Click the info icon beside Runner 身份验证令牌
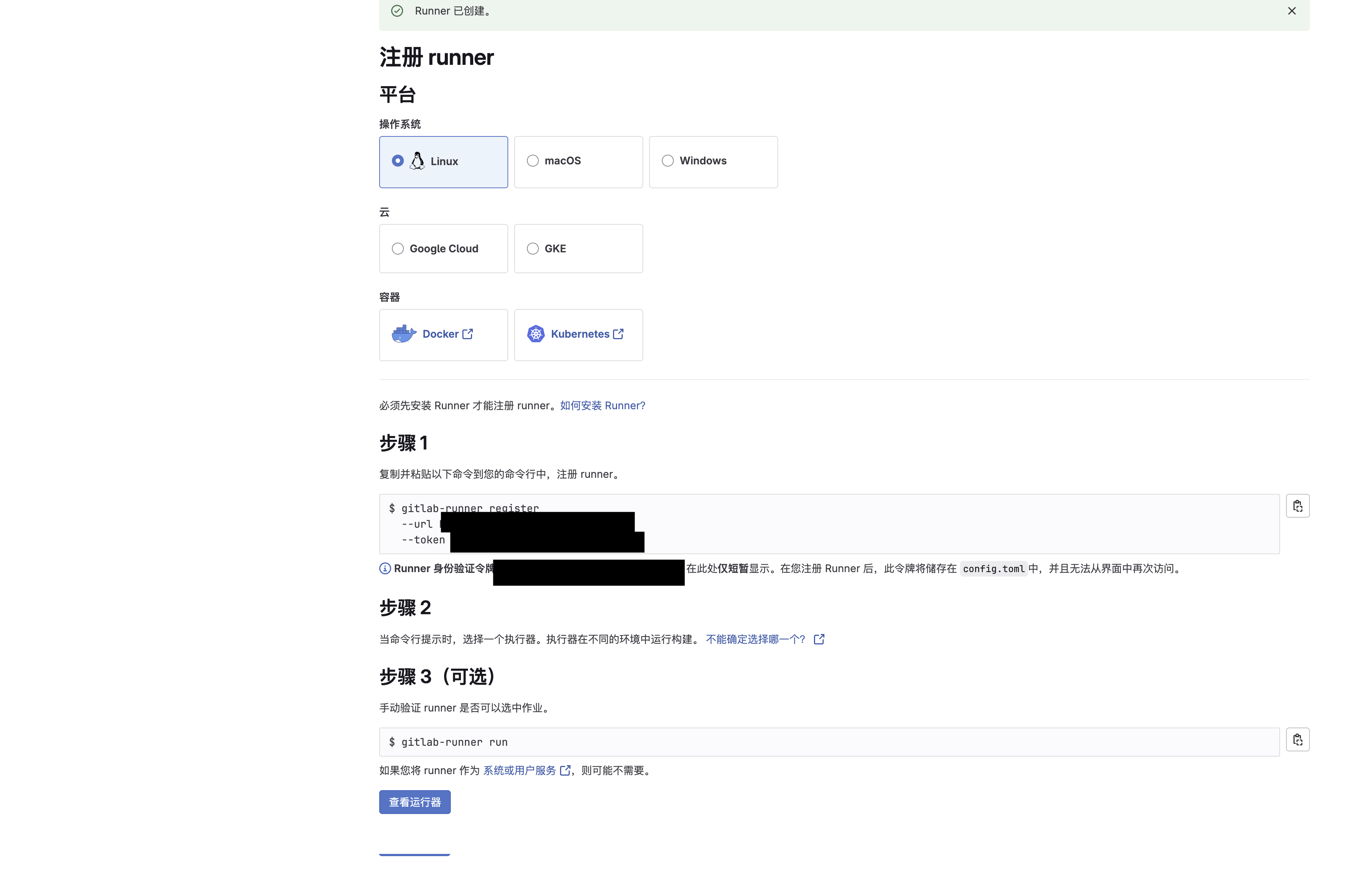 (385, 568)
